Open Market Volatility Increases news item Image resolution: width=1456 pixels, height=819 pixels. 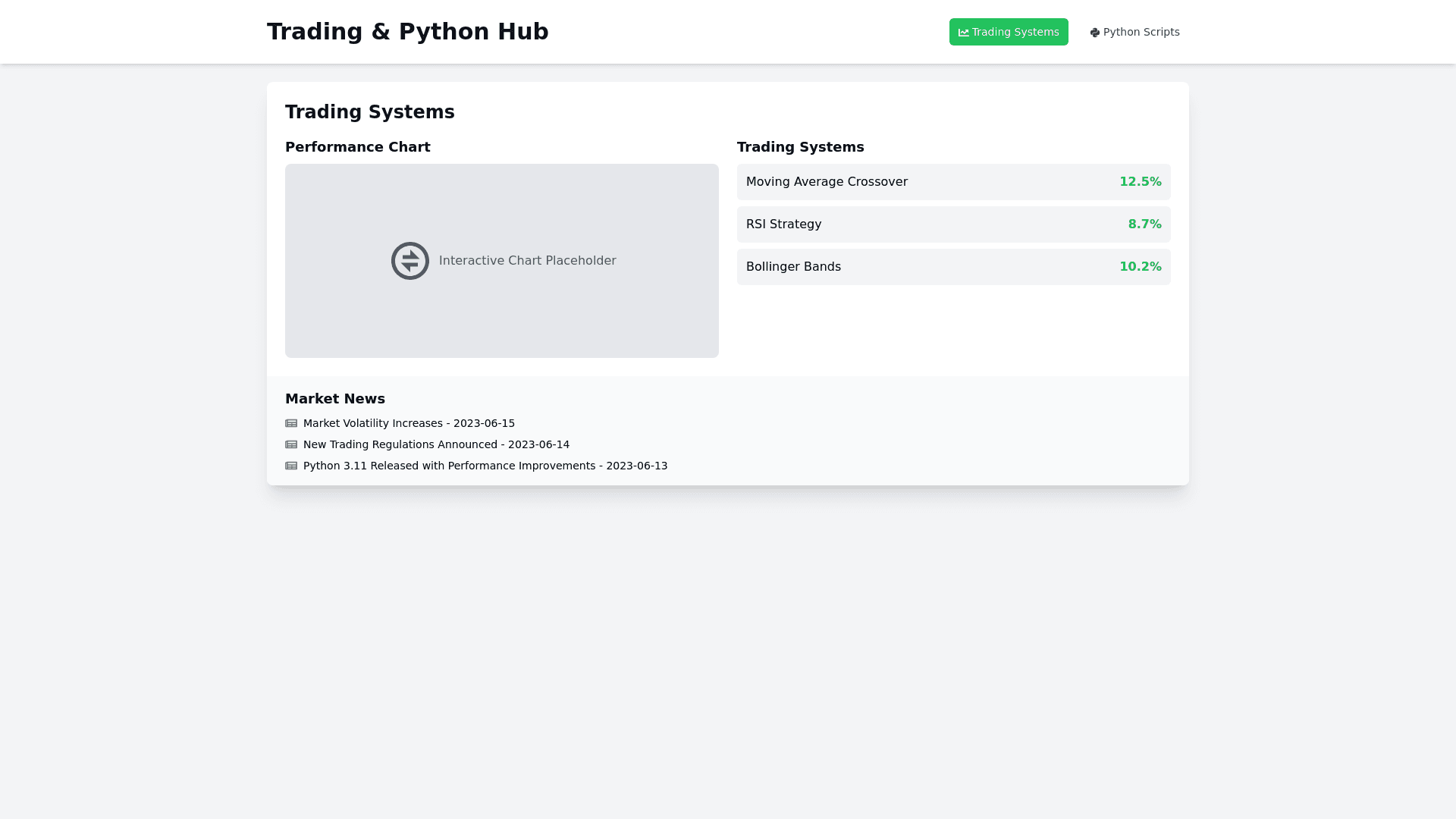409,424
